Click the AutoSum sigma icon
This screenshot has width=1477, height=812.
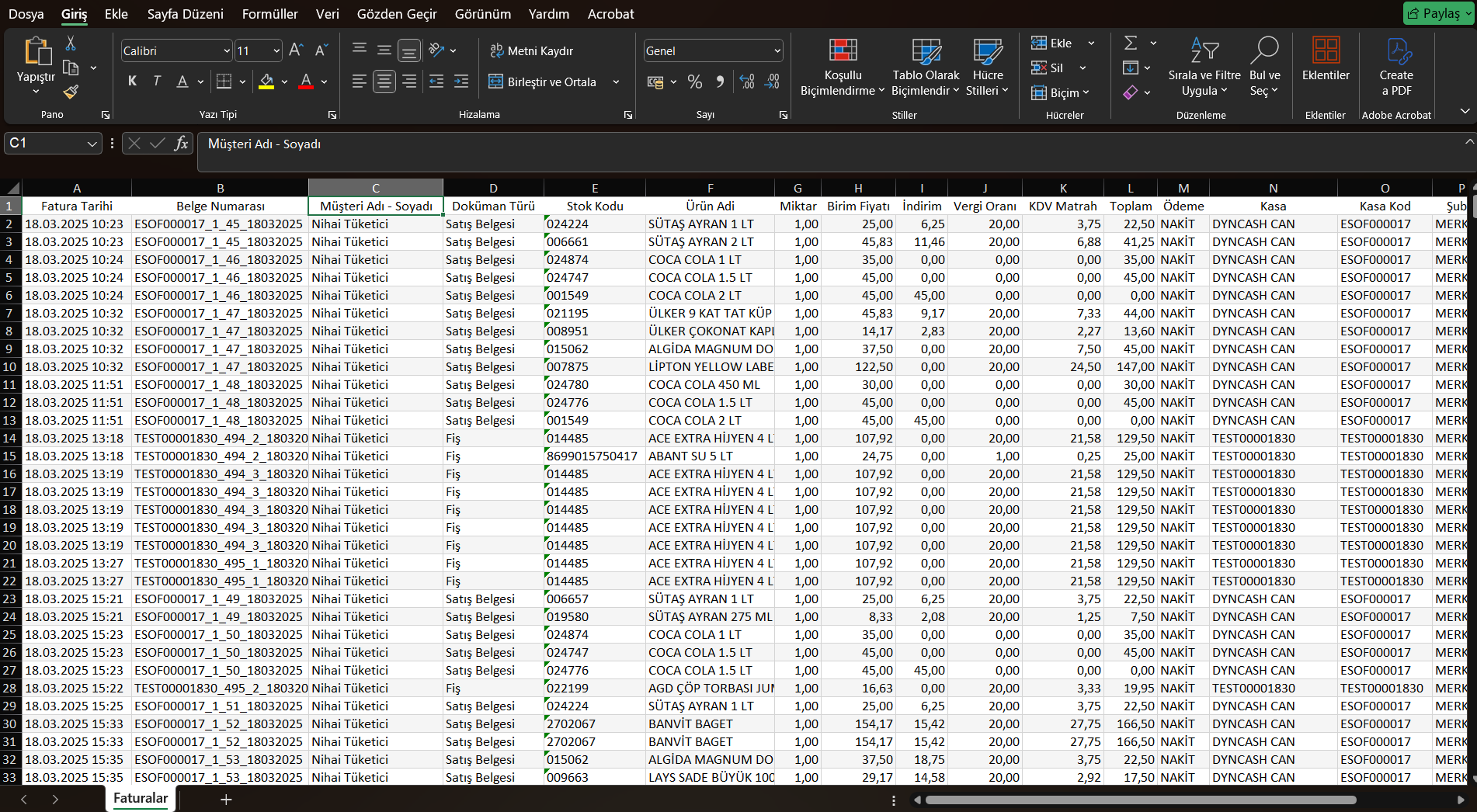click(x=1131, y=43)
